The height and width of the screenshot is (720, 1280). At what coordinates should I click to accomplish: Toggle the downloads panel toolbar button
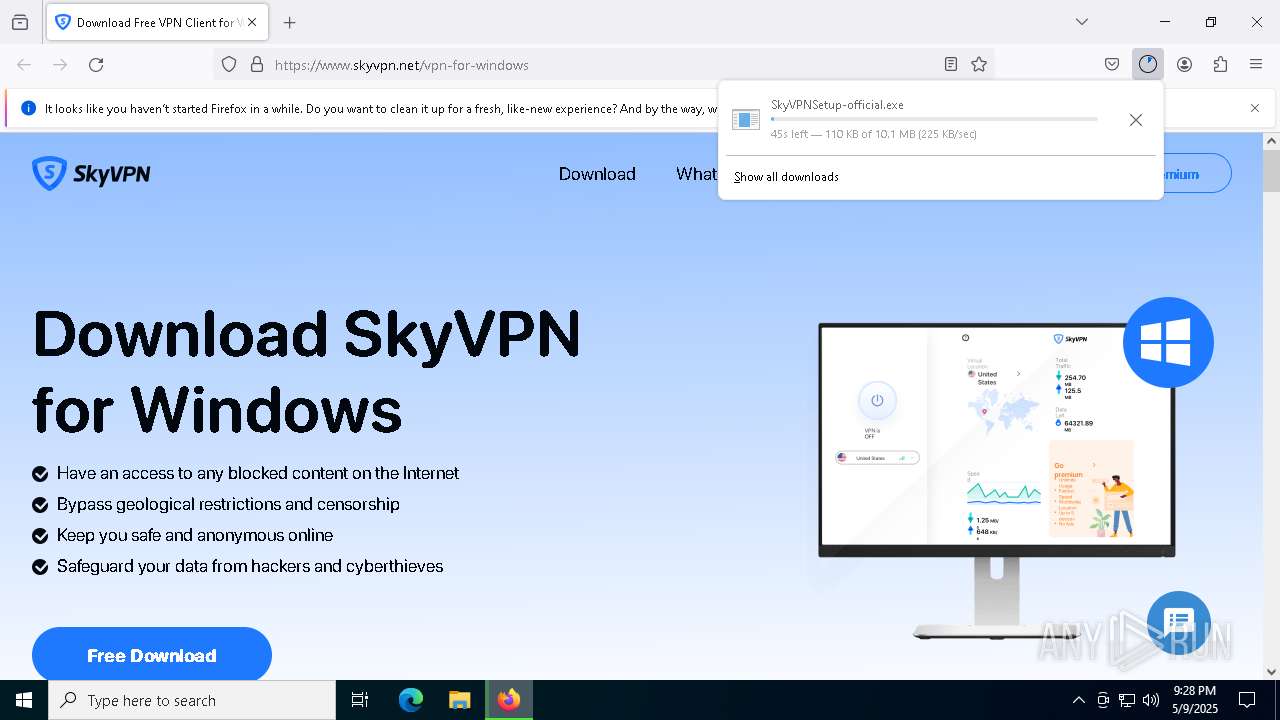coord(1147,65)
